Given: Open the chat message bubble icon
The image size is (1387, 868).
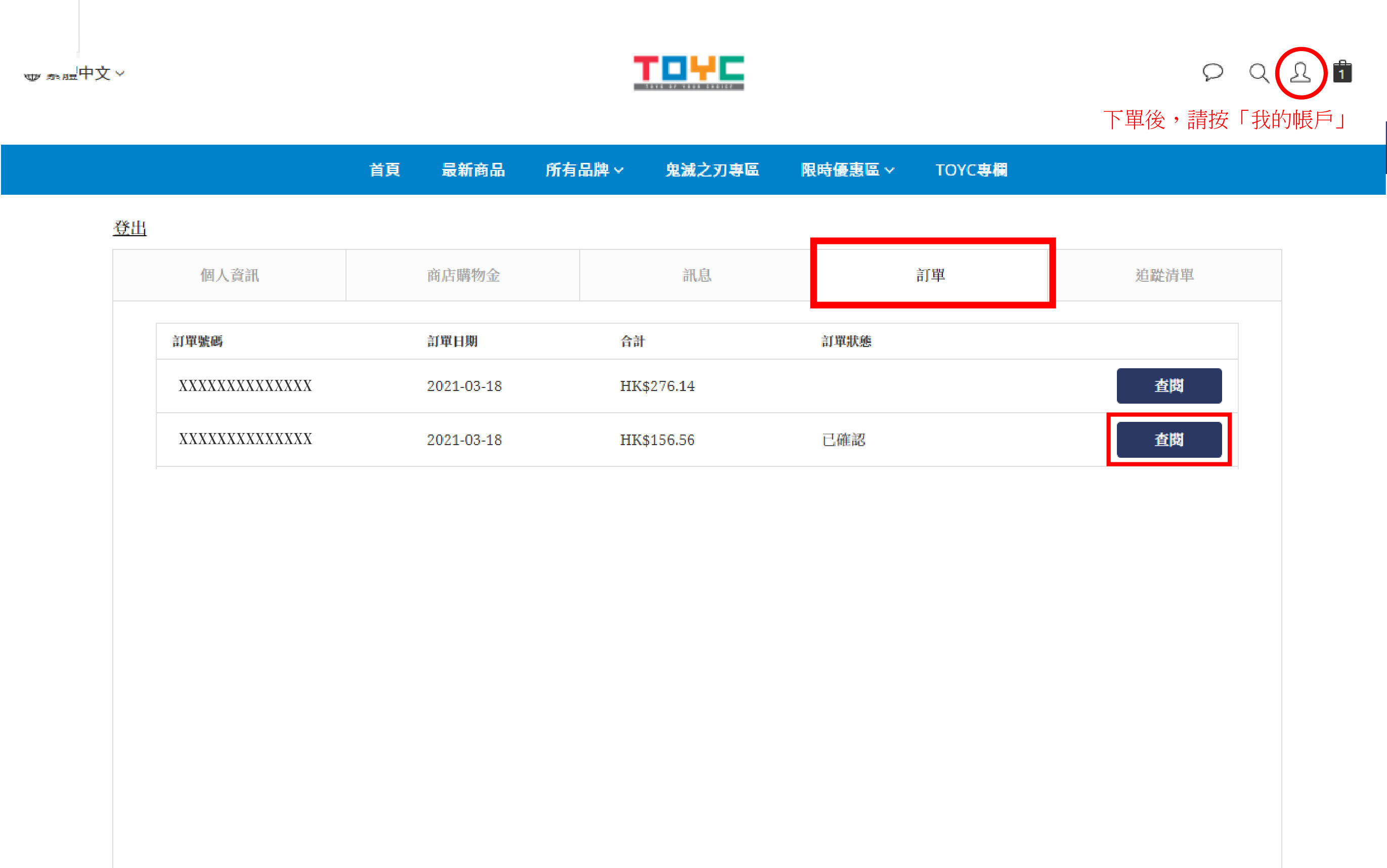Looking at the screenshot, I should pyautogui.click(x=1212, y=72).
